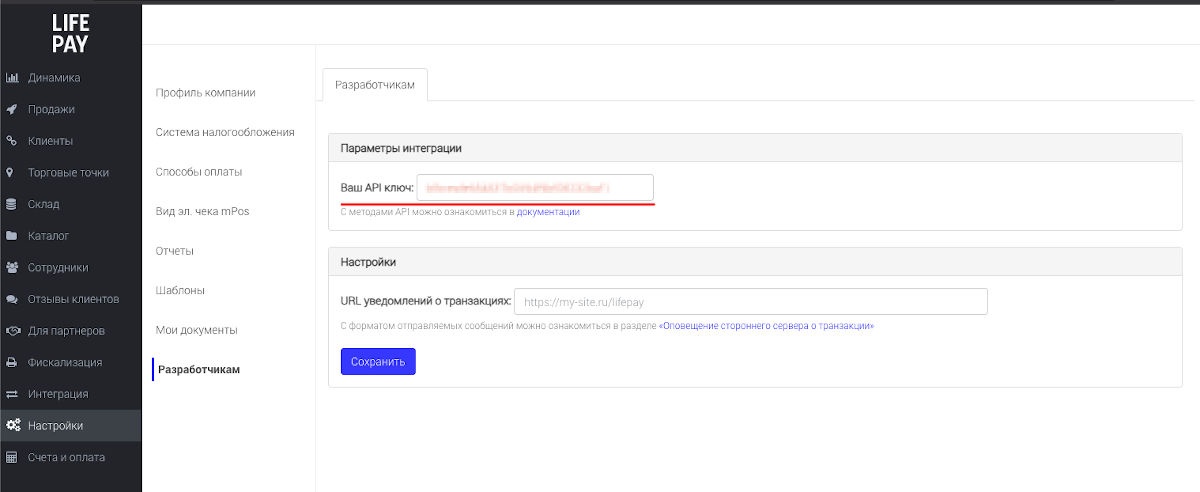The width and height of the screenshot is (1200, 492).
Task: Click the LIFE PAY logo
Action: 70,33
